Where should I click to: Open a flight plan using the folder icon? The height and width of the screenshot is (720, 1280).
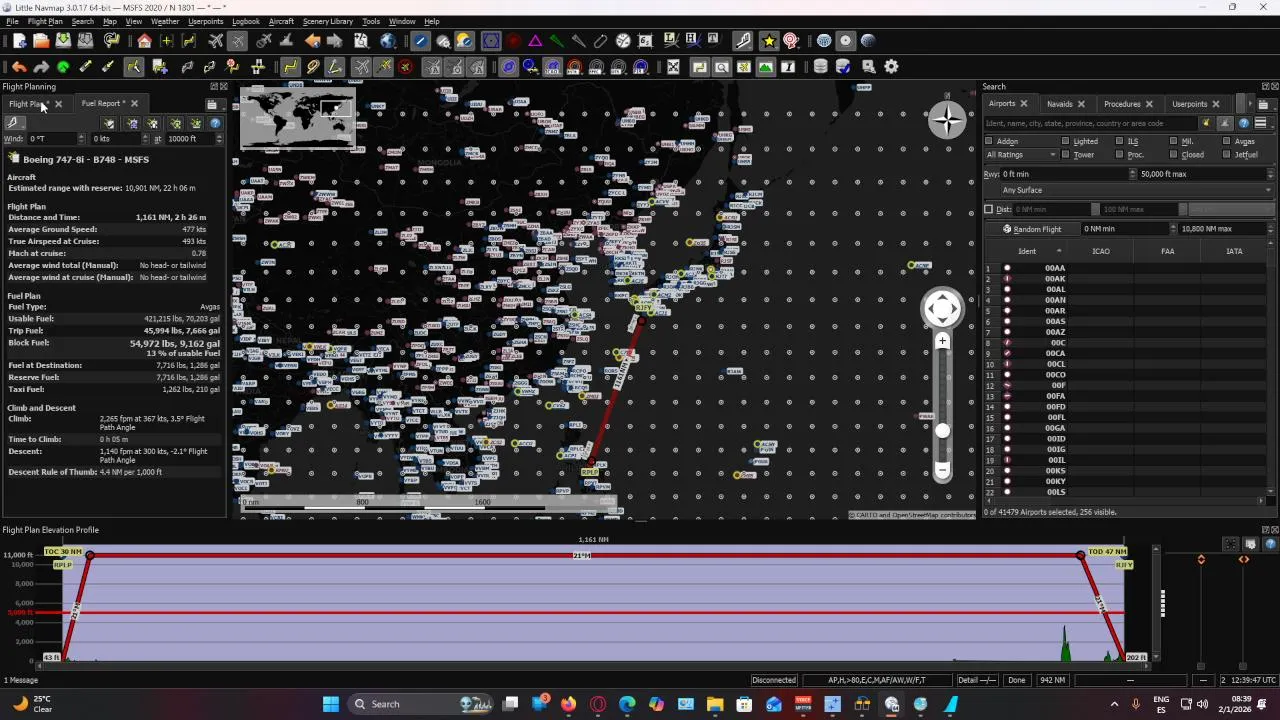point(41,41)
